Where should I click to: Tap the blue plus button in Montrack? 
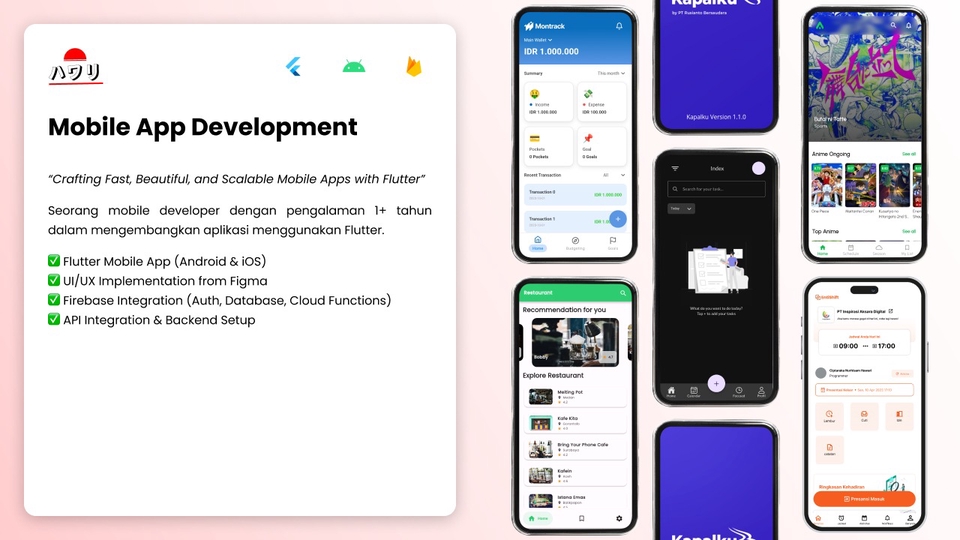(618, 219)
